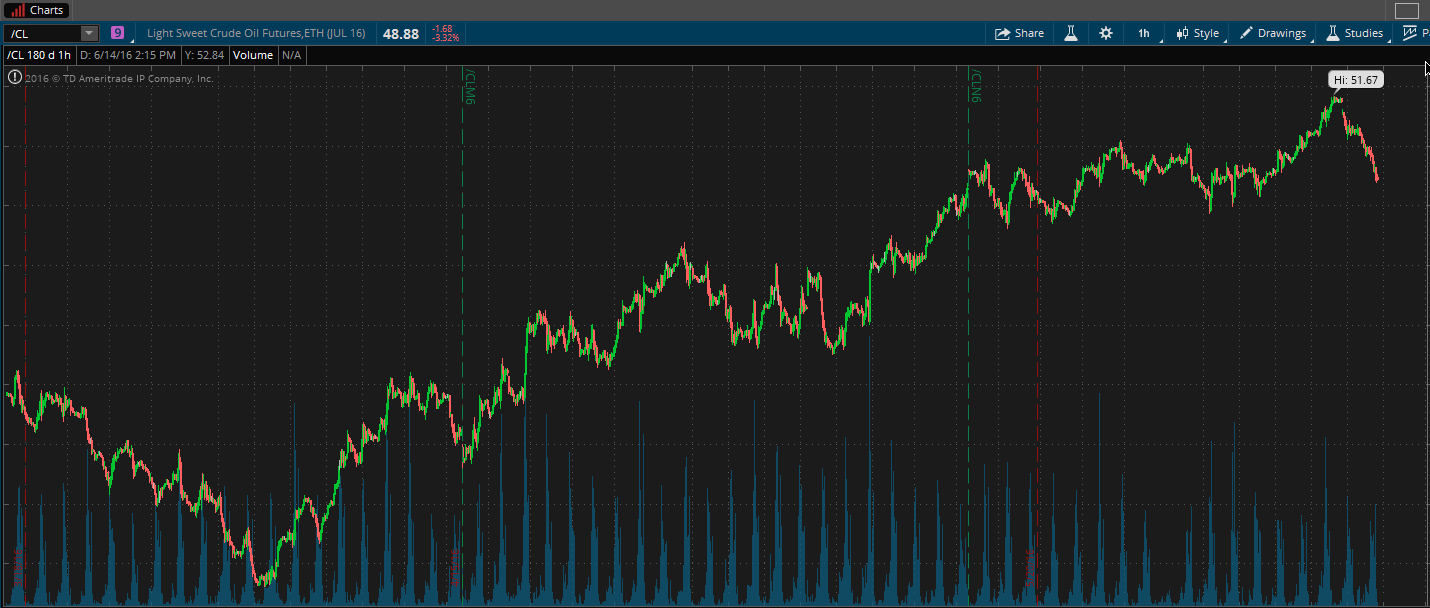Click the Volume label in status row

[254, 55]
